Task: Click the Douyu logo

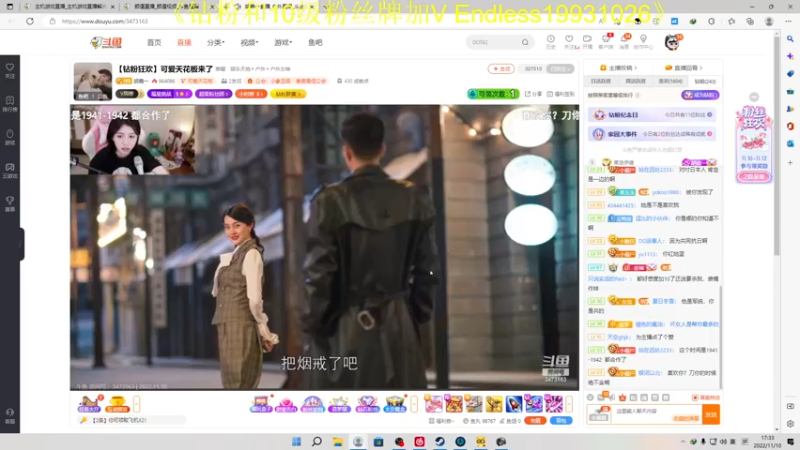Action: [106, 42]
